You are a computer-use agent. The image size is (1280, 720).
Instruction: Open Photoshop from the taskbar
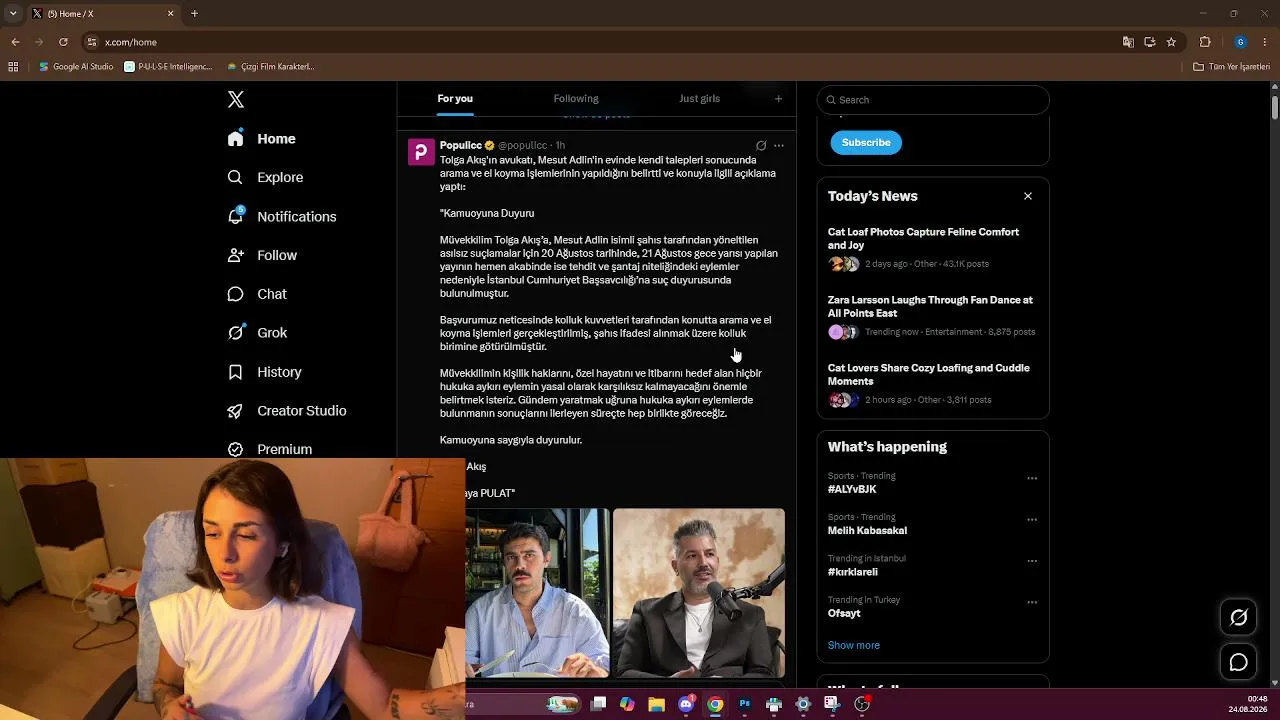tap(744, 704)
